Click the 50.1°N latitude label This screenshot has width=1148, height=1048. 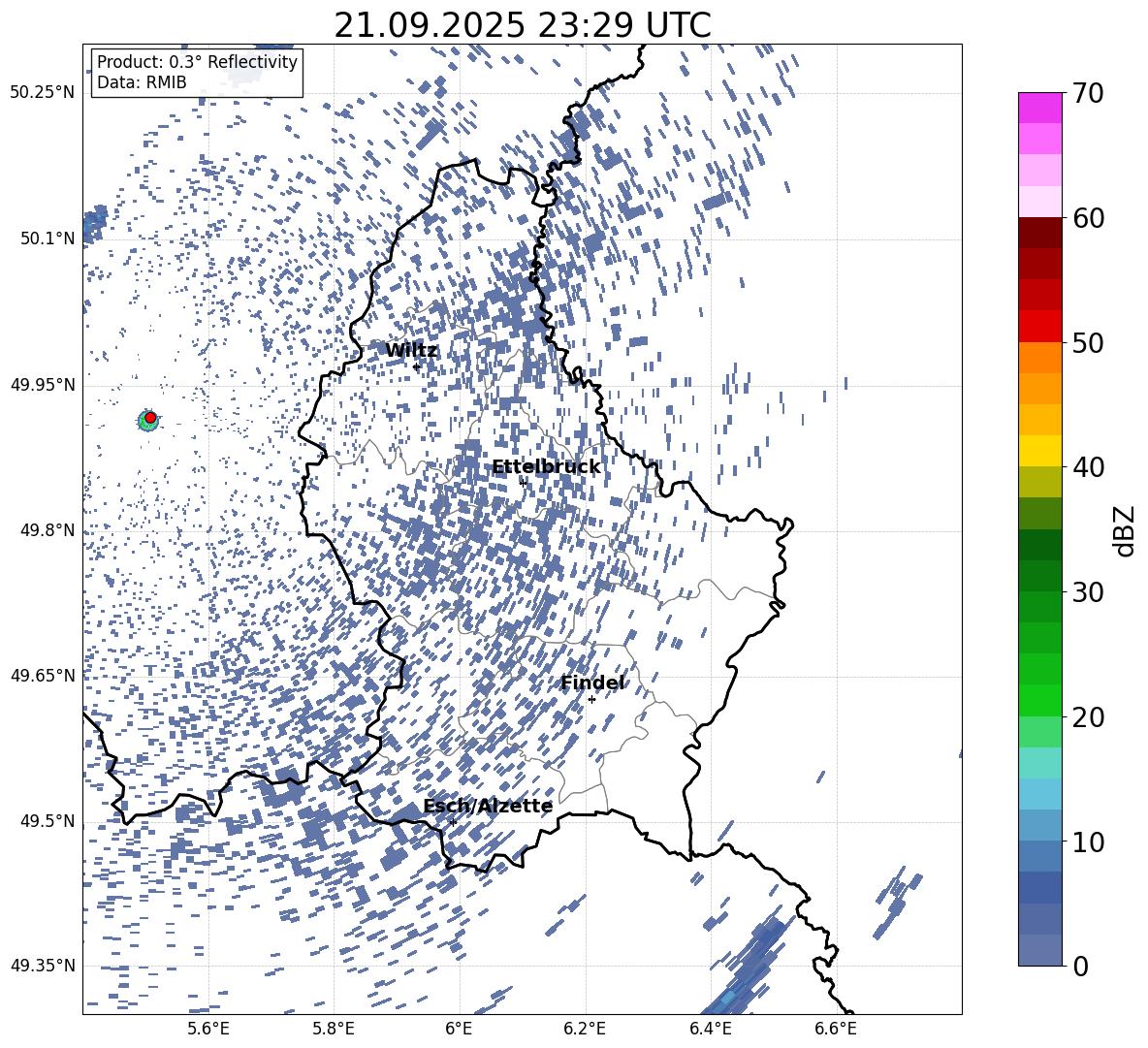48,238
